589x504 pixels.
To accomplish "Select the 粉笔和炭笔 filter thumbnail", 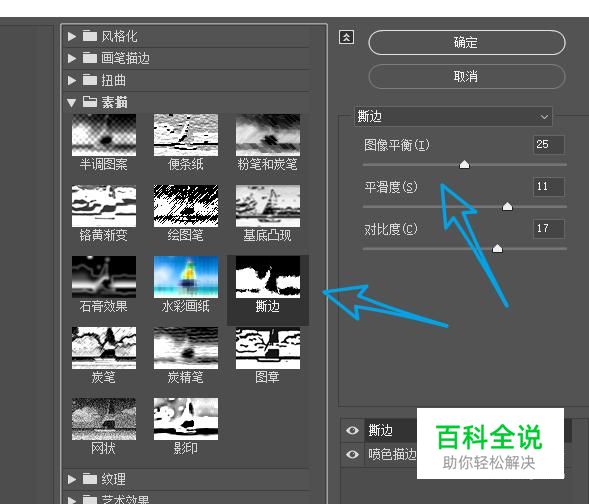I will [x=268, y=135].
